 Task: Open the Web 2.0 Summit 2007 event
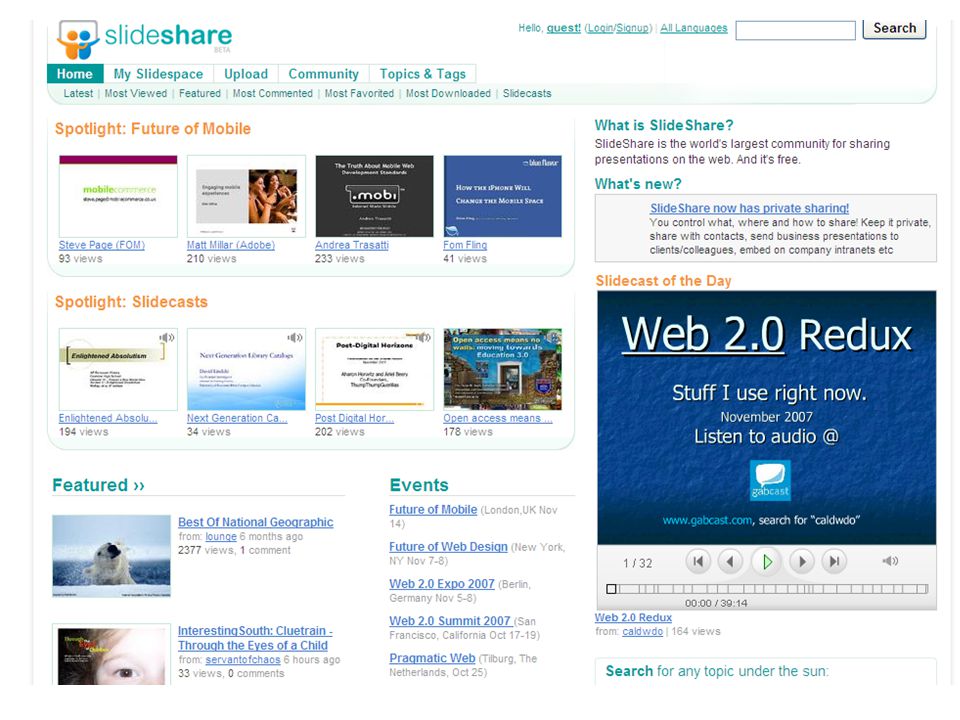click(x=450, y=621)
